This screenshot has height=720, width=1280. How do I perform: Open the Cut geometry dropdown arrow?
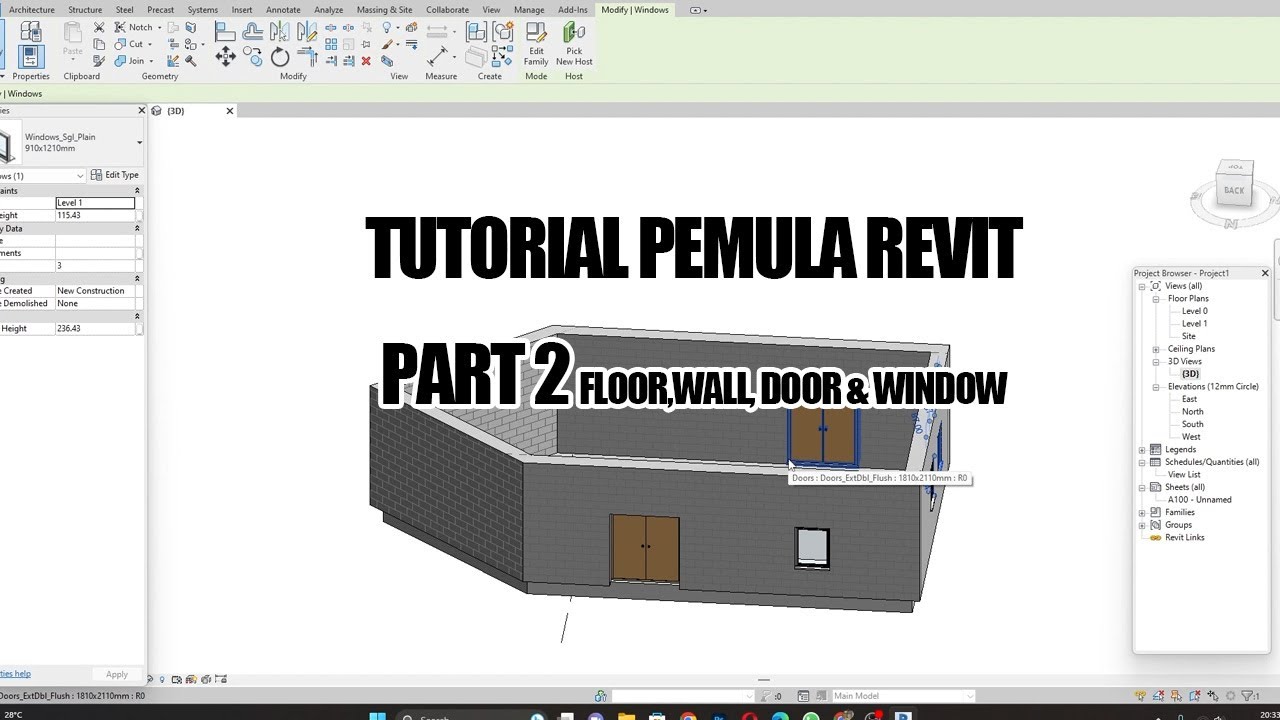(150, 45)
